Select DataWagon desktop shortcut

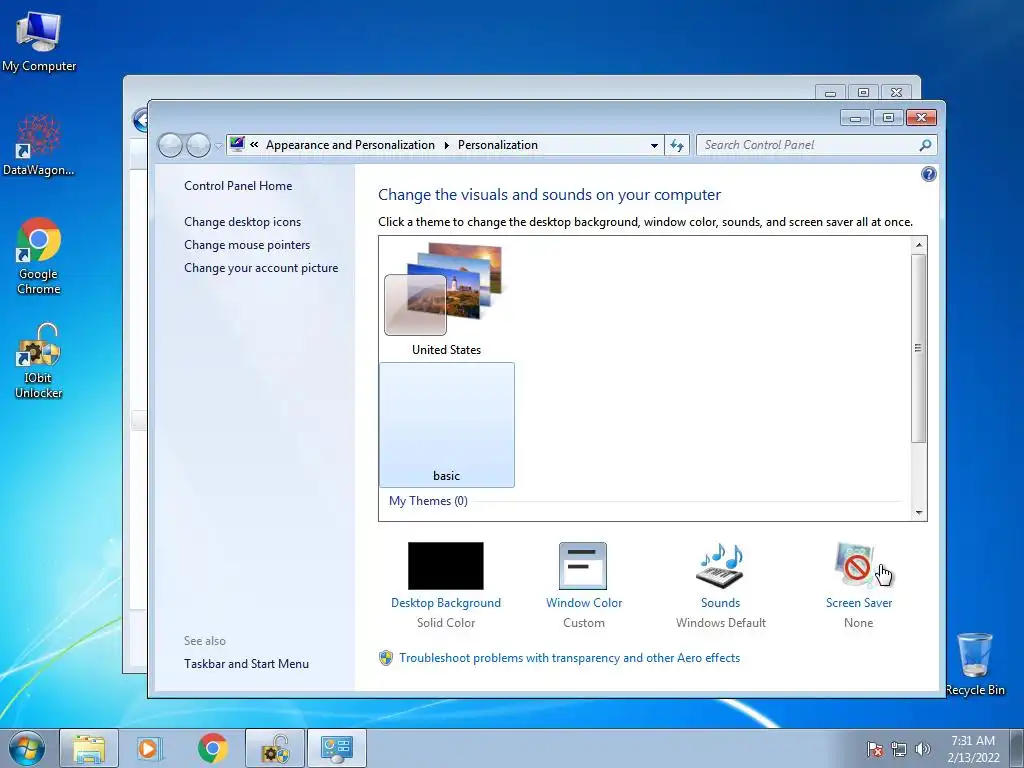coord(39,145)
